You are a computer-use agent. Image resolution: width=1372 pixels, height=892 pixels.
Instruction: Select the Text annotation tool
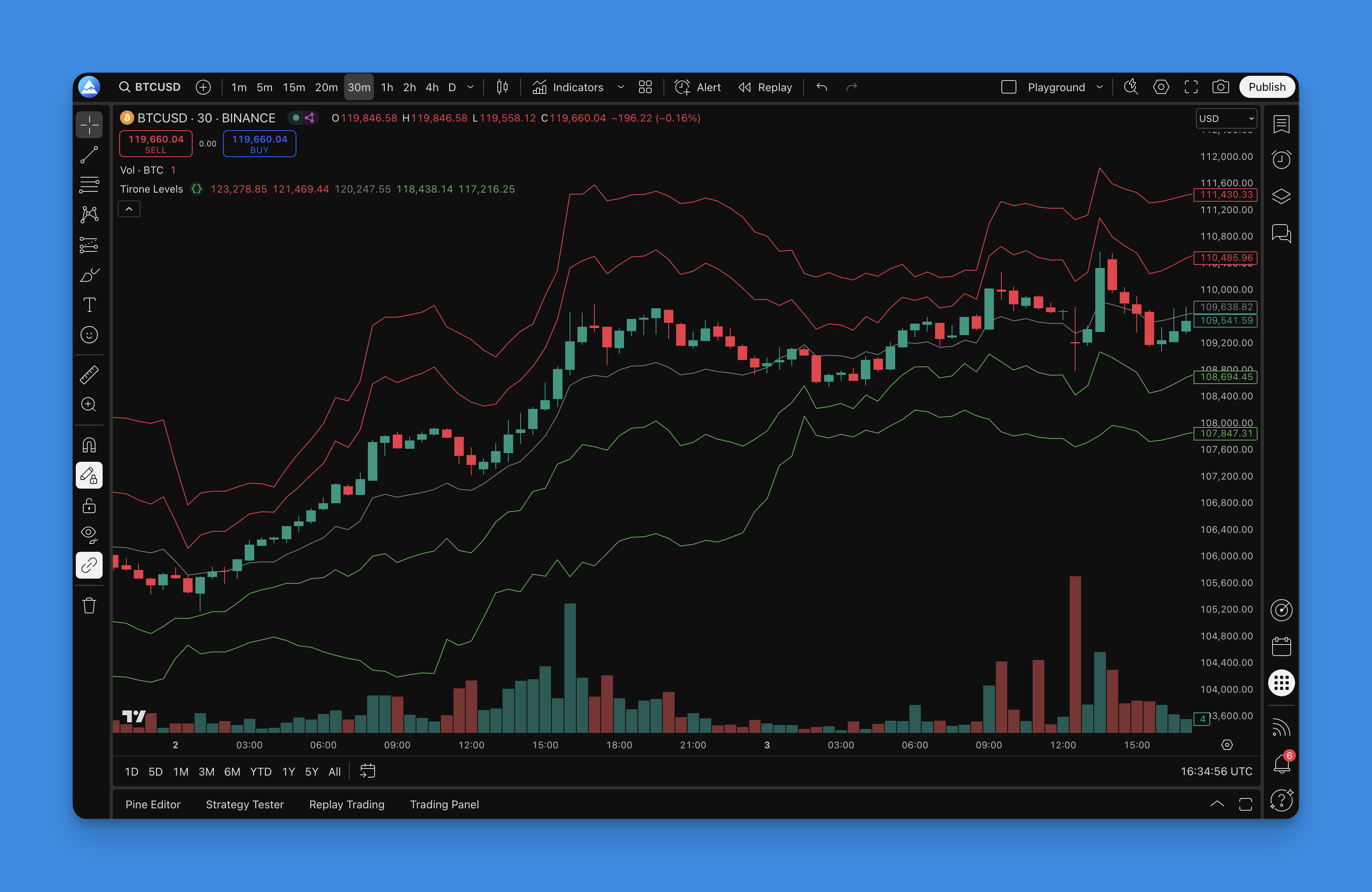click(89, 305)
